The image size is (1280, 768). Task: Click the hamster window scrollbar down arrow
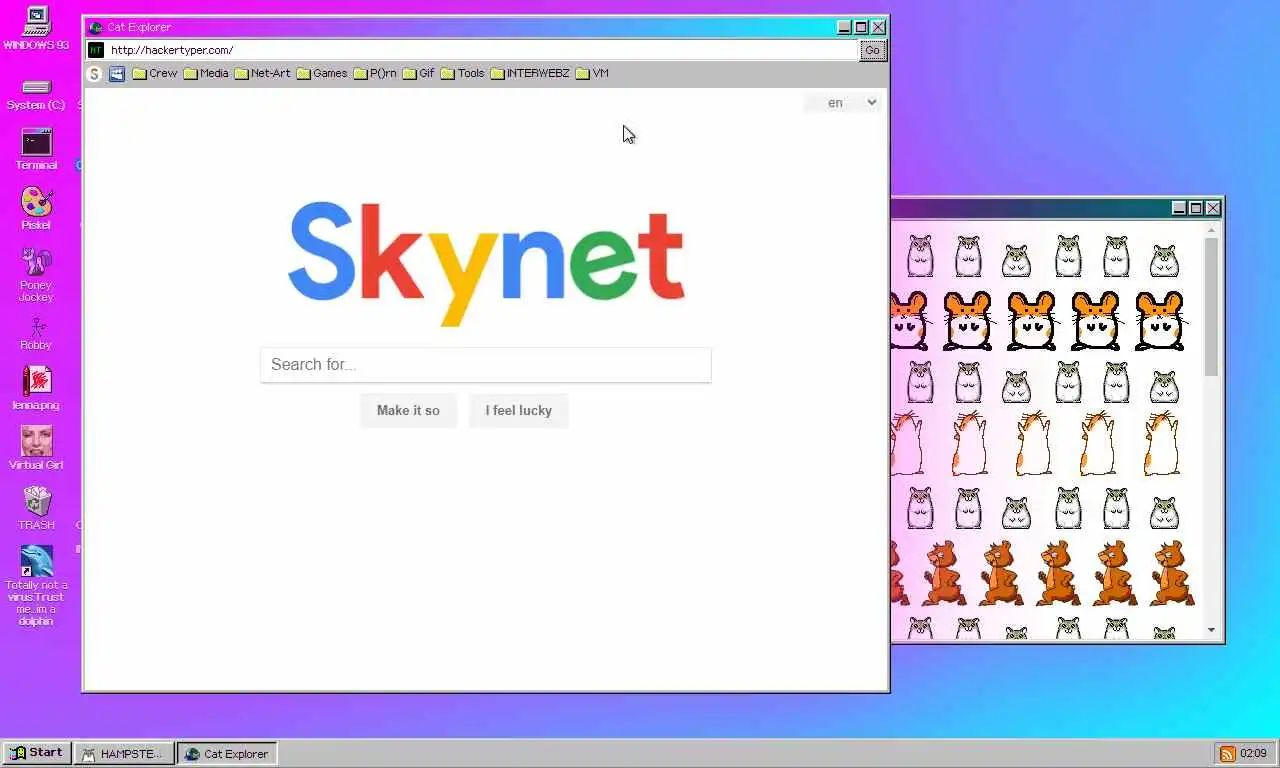[x=1211, y=630]
